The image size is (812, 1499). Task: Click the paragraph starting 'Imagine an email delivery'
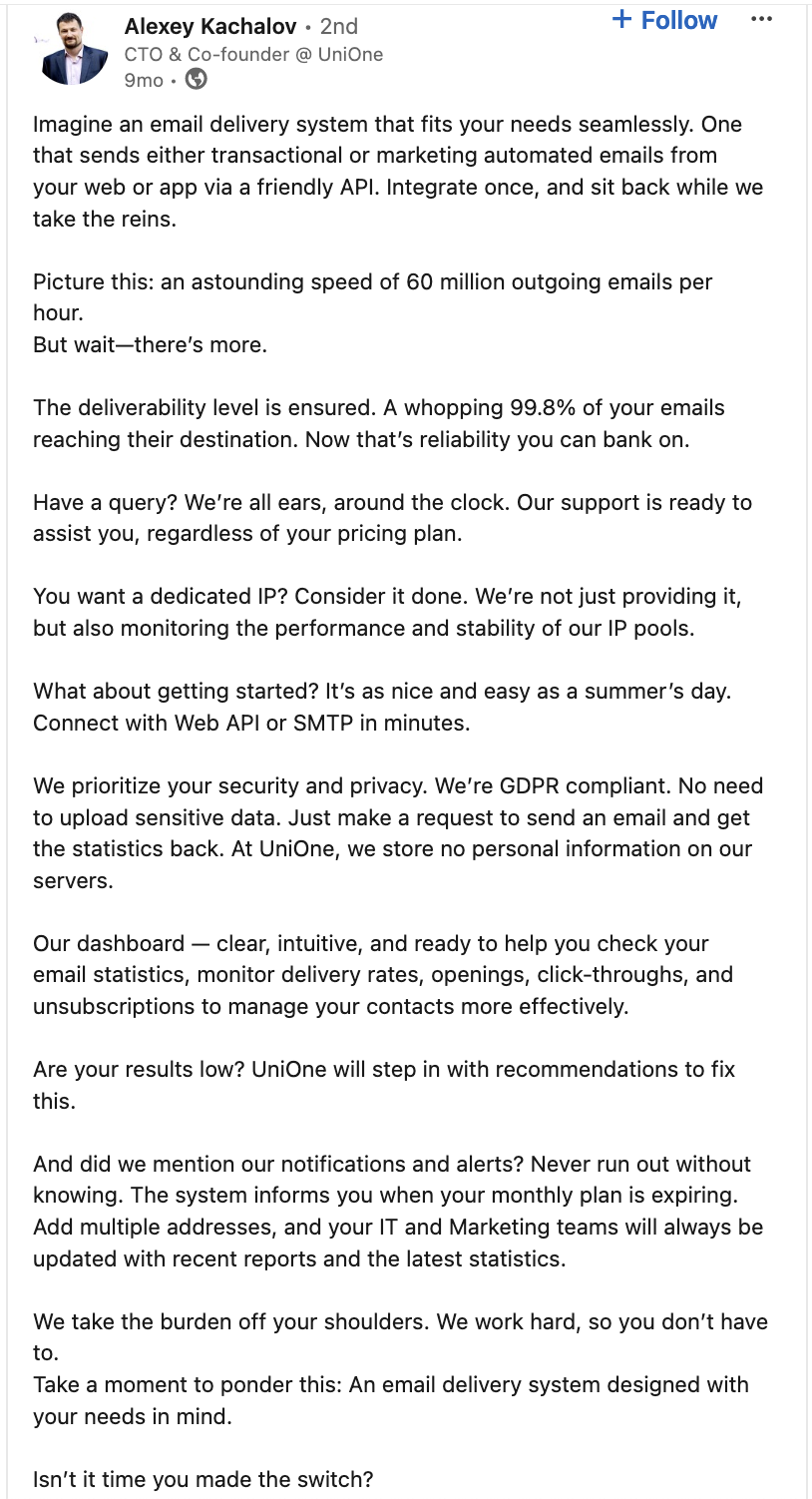pyautogui.click(x=398, y=172)
